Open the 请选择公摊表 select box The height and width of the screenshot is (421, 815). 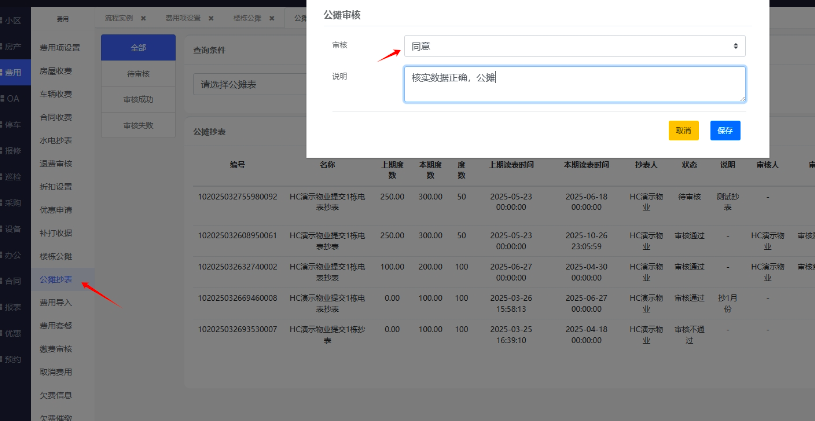tap(249, 84)
